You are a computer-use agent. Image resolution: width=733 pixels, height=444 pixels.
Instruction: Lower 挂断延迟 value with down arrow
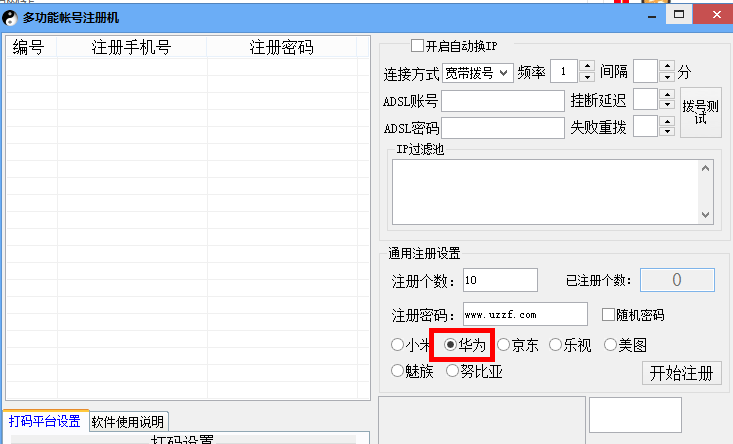pyautogui.click(x=667, y=105)
